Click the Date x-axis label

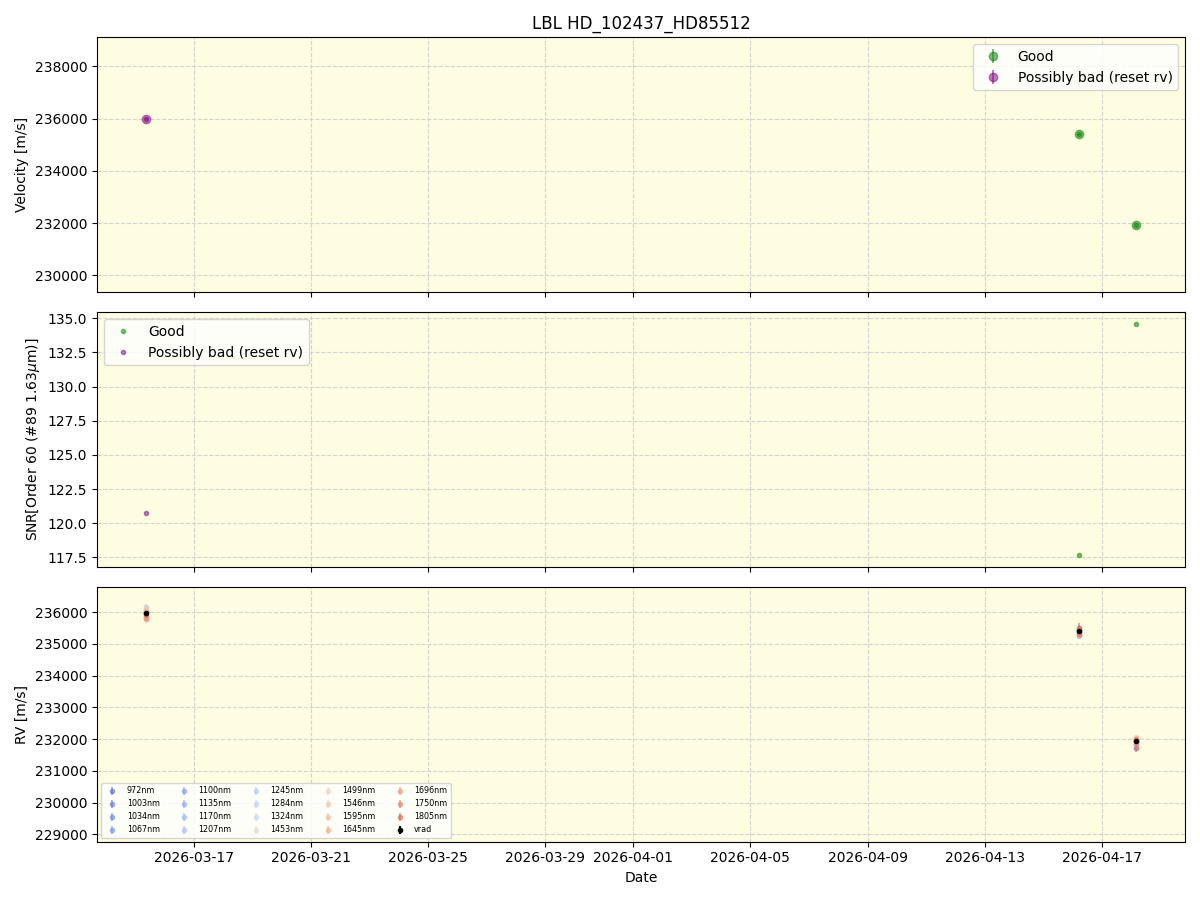641,877
